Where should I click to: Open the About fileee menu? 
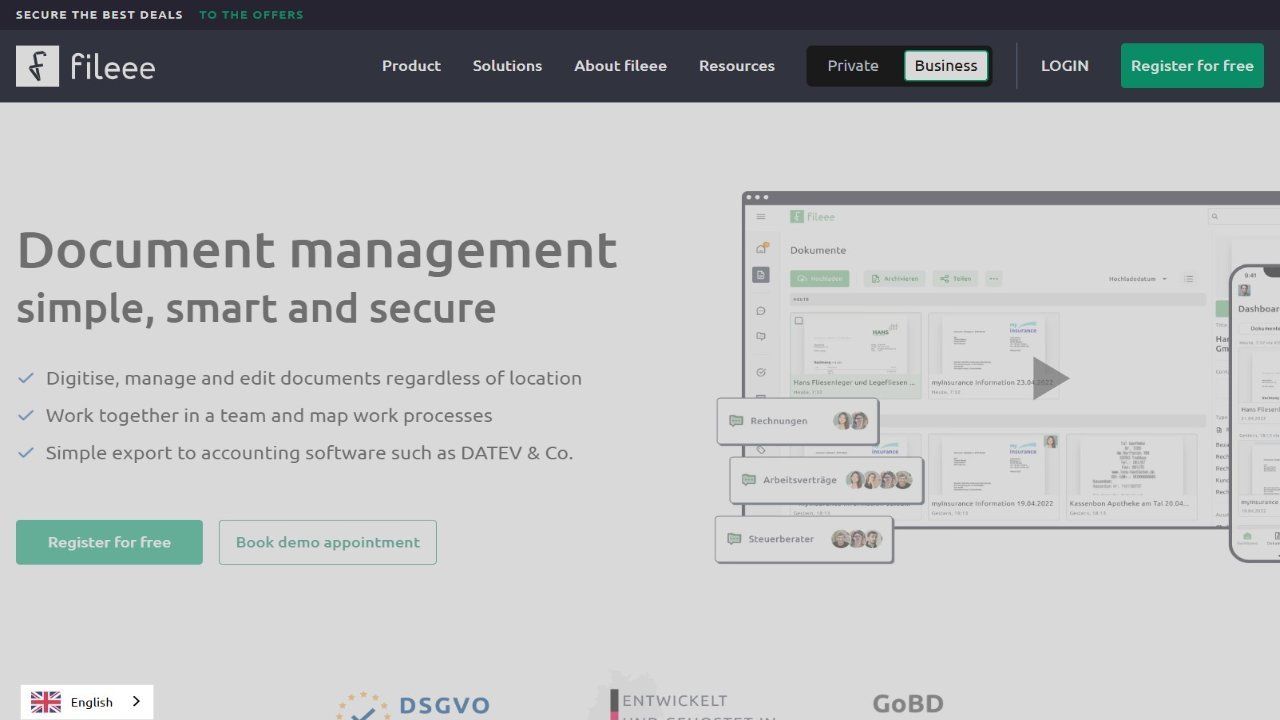click(620, 66)
